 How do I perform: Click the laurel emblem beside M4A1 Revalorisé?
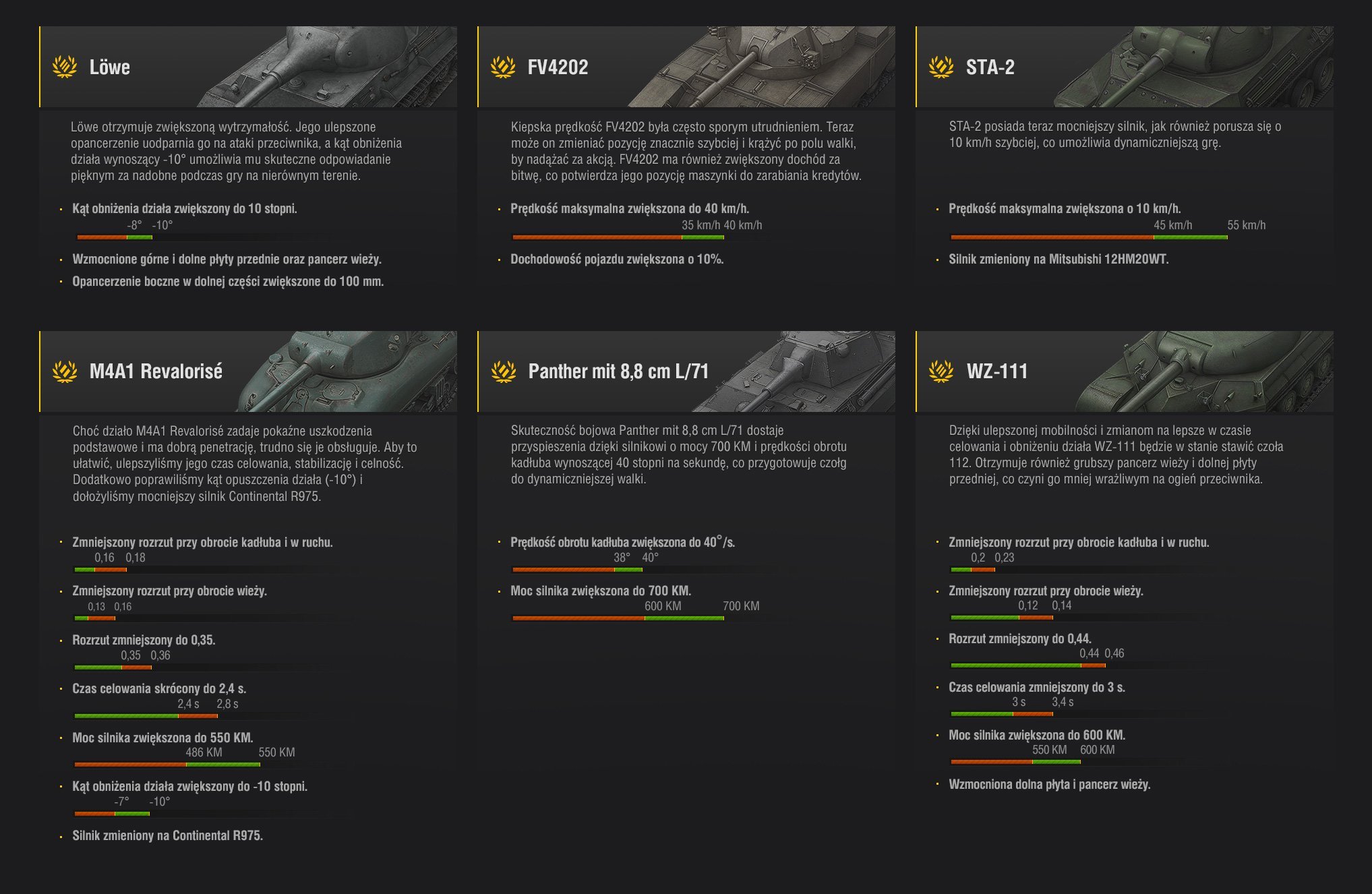click(65, 371)
